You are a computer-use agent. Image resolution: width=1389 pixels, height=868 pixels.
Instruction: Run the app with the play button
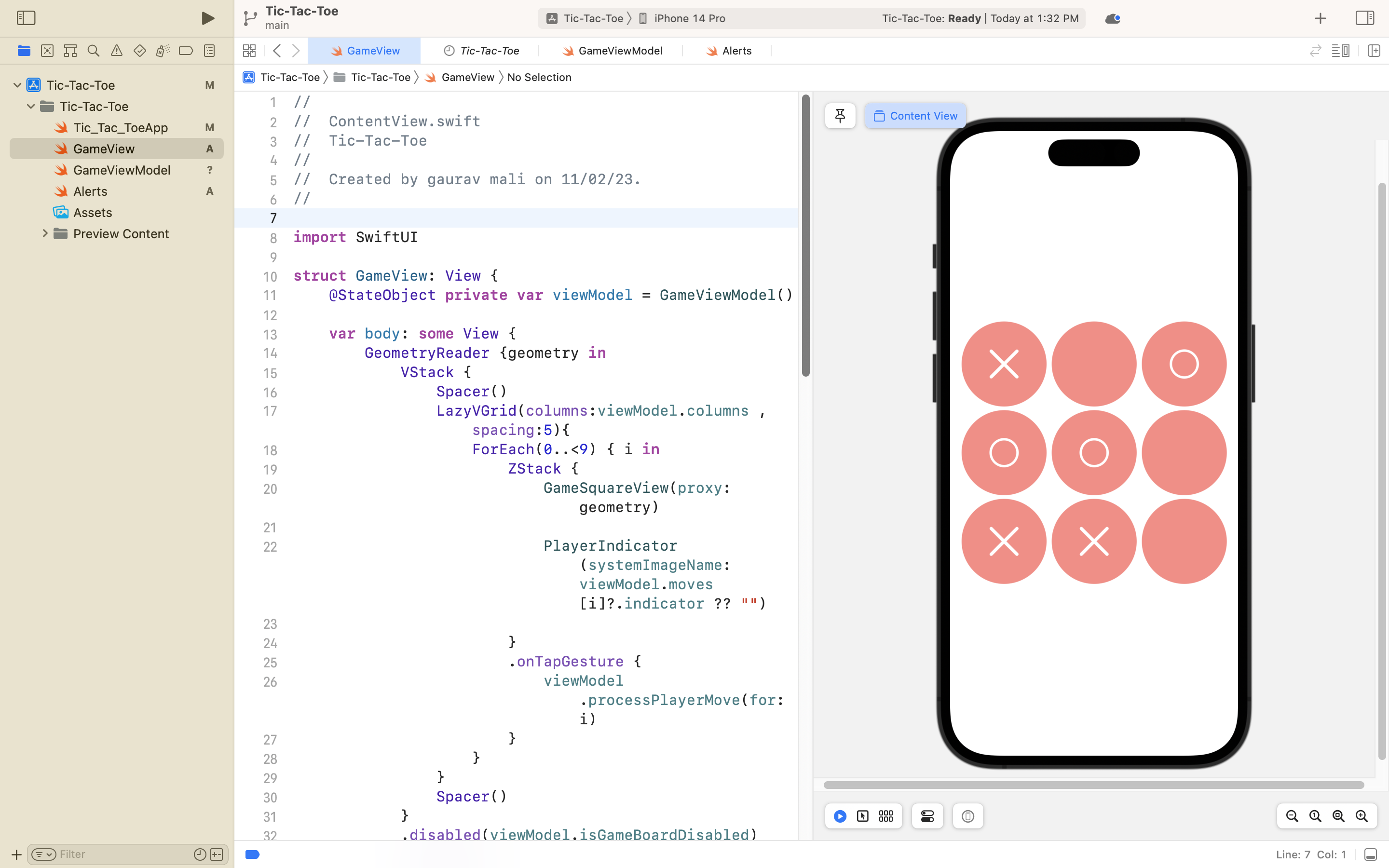[207, 18]
